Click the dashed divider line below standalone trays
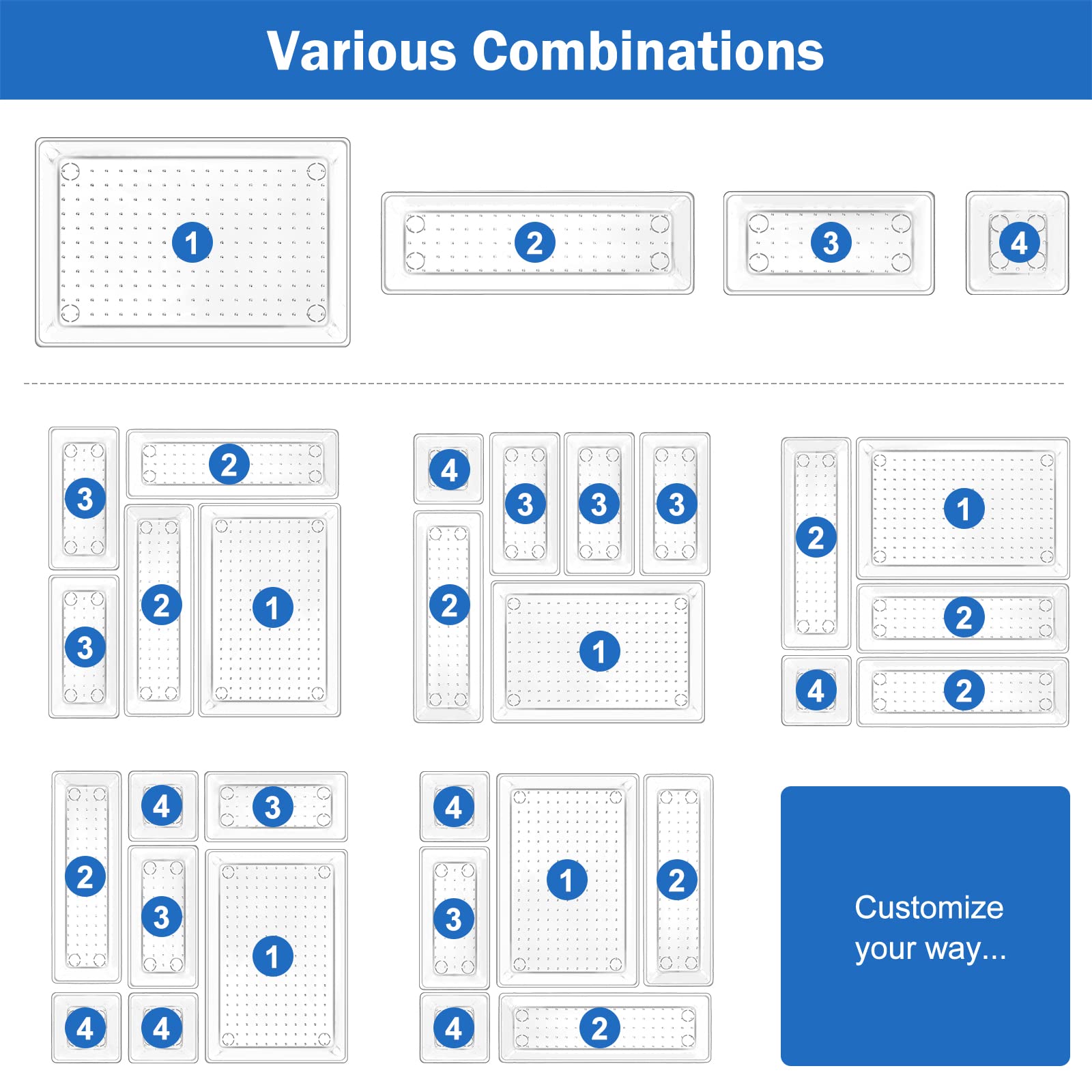 [x=545, y=384]
